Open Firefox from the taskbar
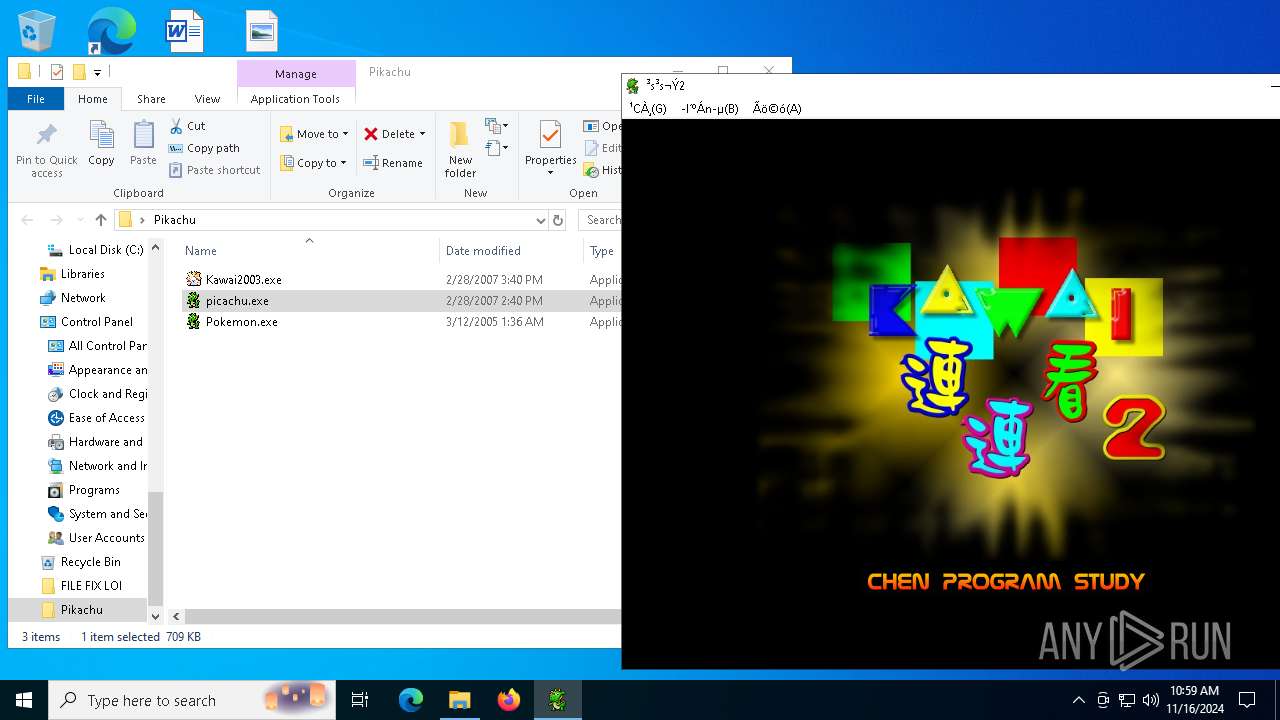 coord(508,700)
